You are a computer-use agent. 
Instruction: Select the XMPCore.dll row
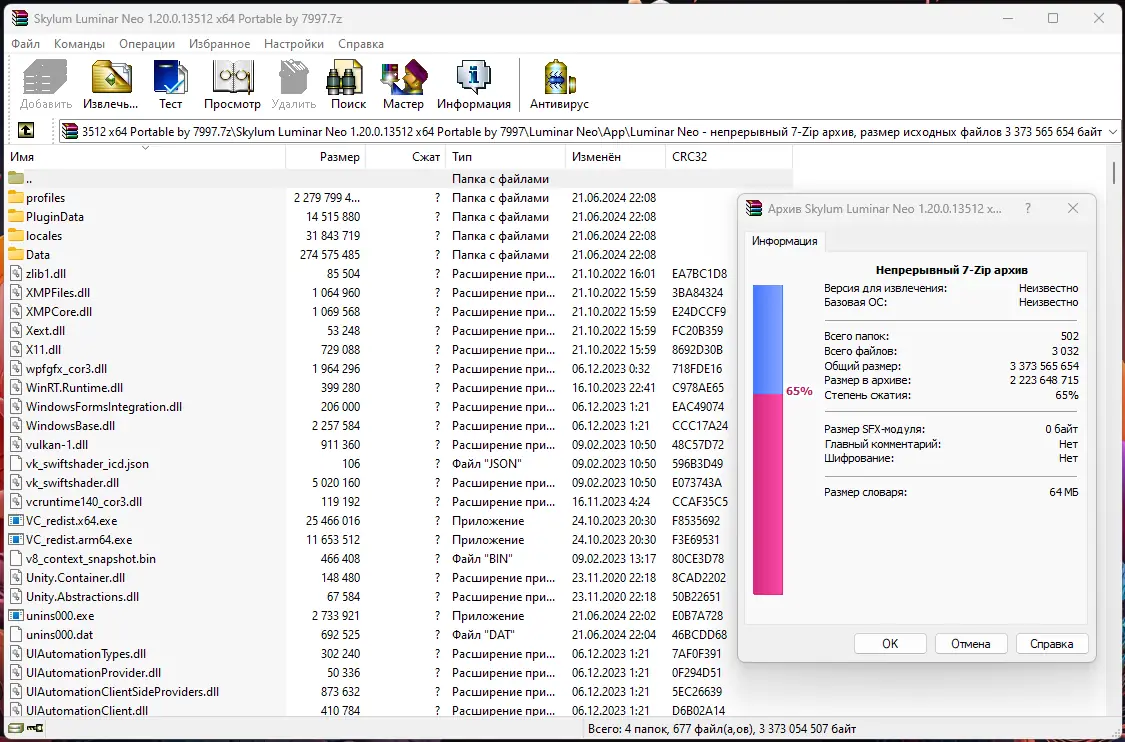coord(399,311)
